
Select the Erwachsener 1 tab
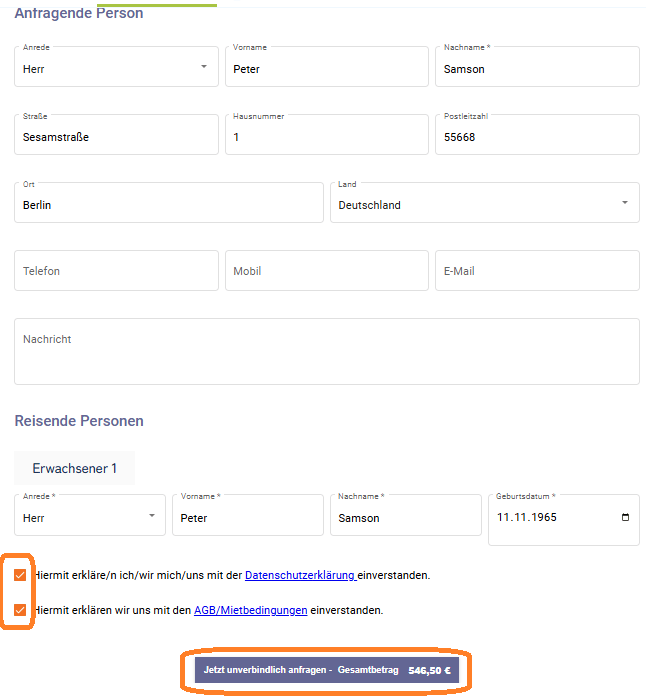(75, 468)
